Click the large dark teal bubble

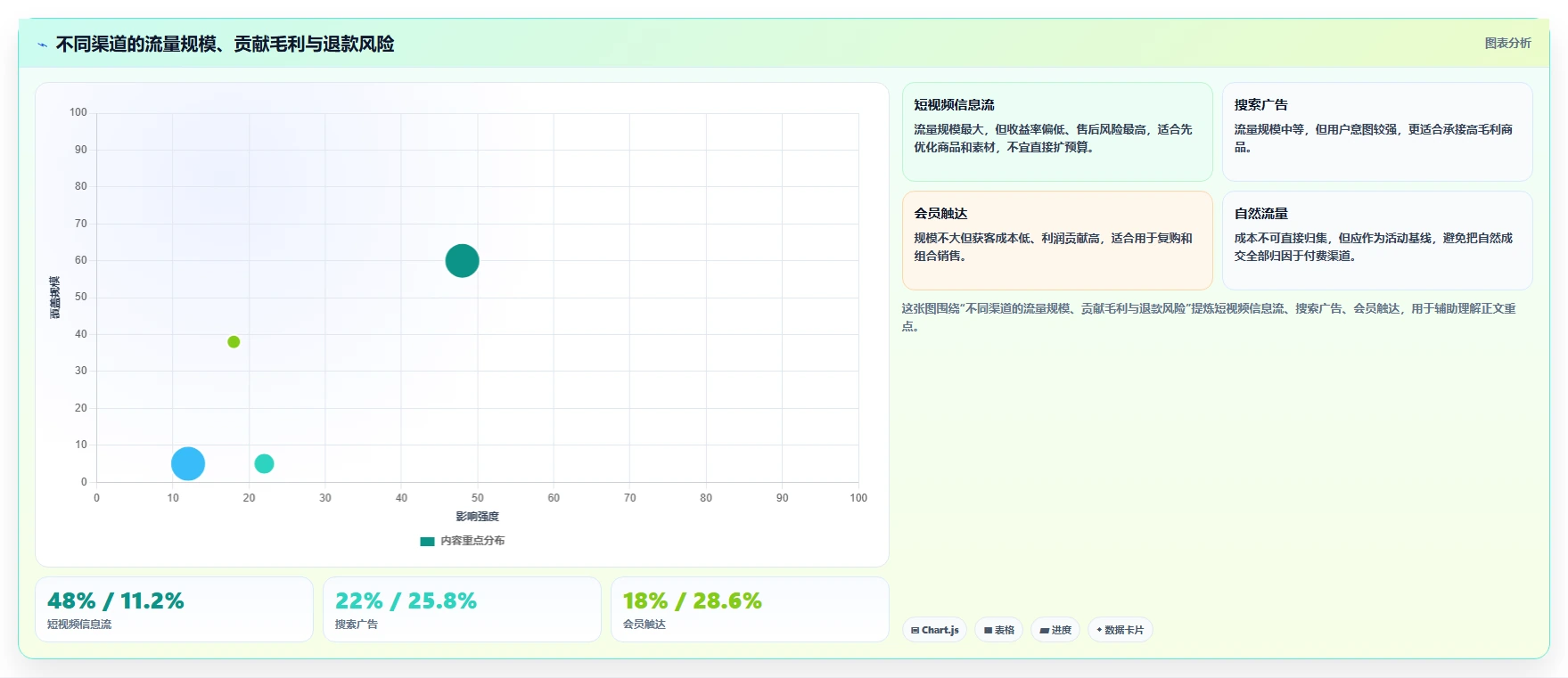462,260
